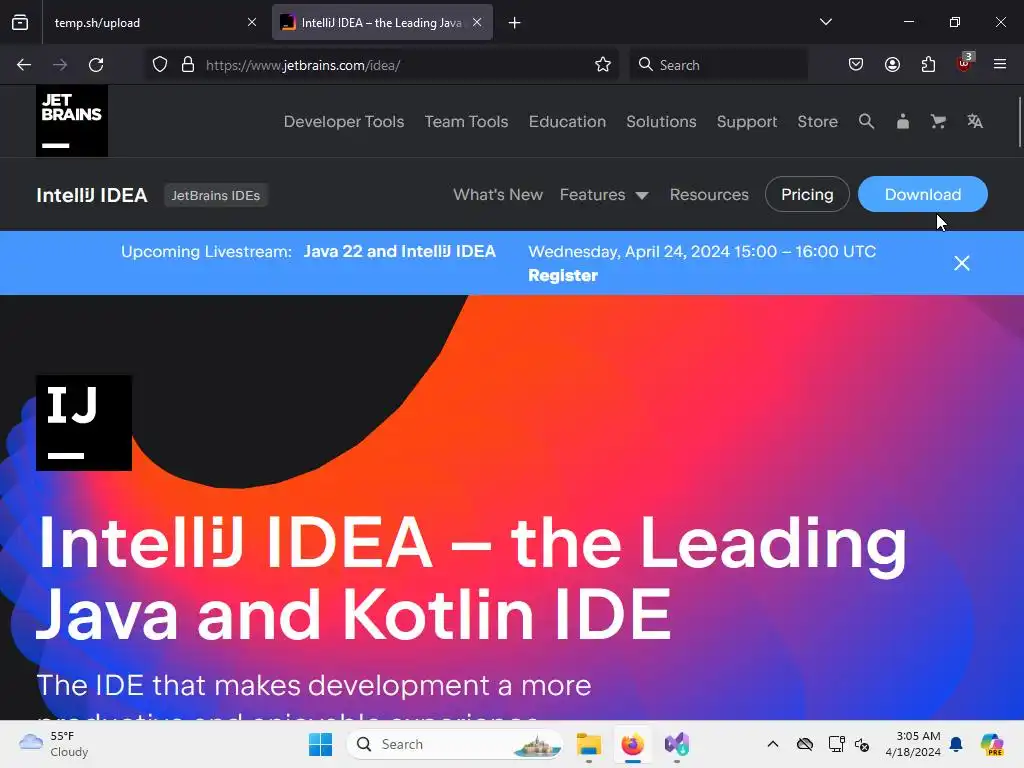List all tabs dropdown arrow
Screen dimensions: 1024x768
(x=825, y=22)
